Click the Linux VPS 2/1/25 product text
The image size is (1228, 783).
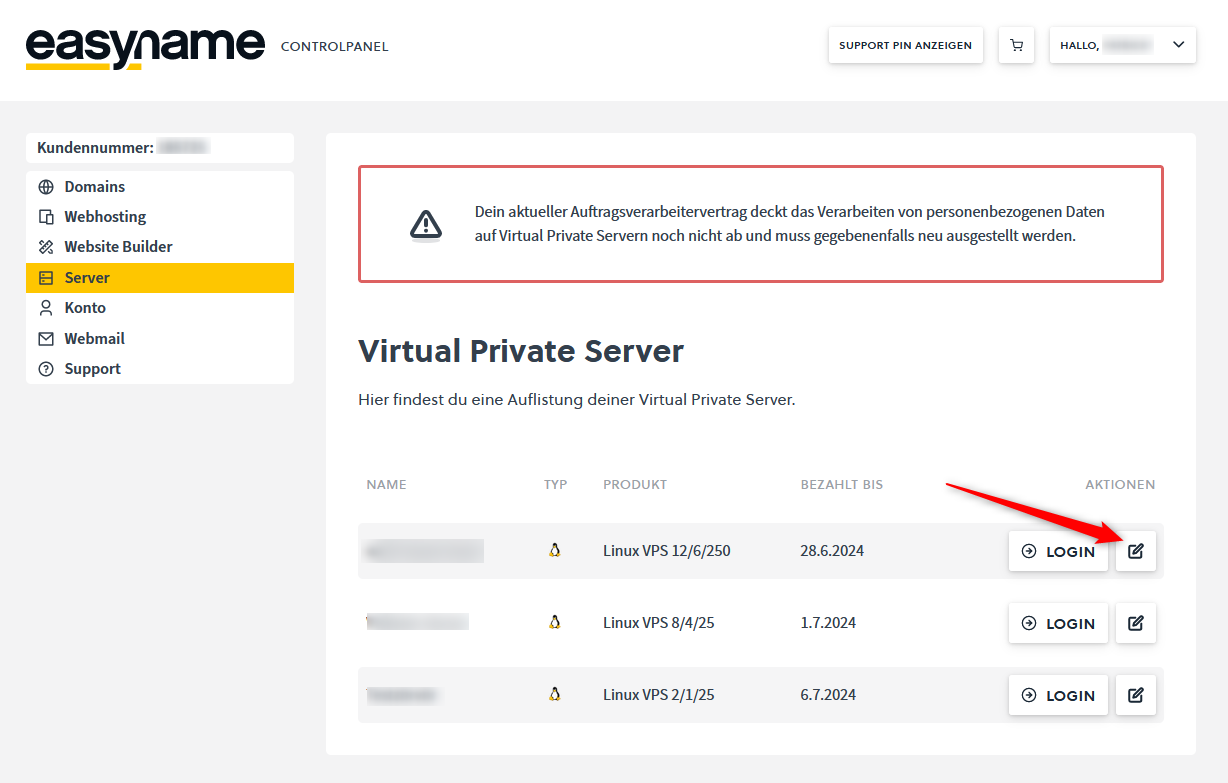click(x=659, y=695)
